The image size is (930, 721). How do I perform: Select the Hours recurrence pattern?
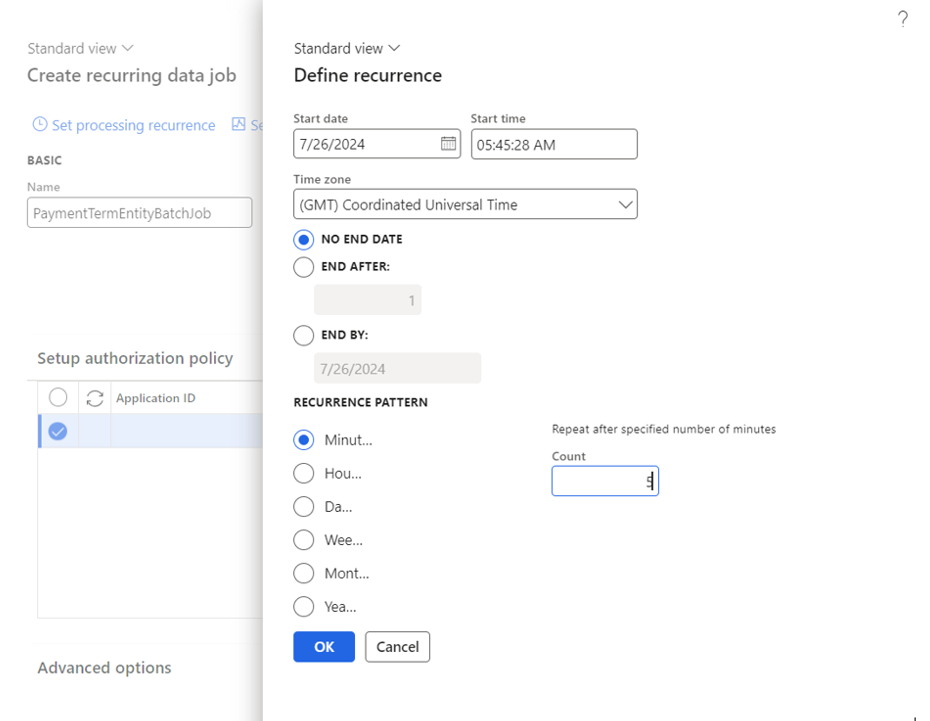[304, 473]
